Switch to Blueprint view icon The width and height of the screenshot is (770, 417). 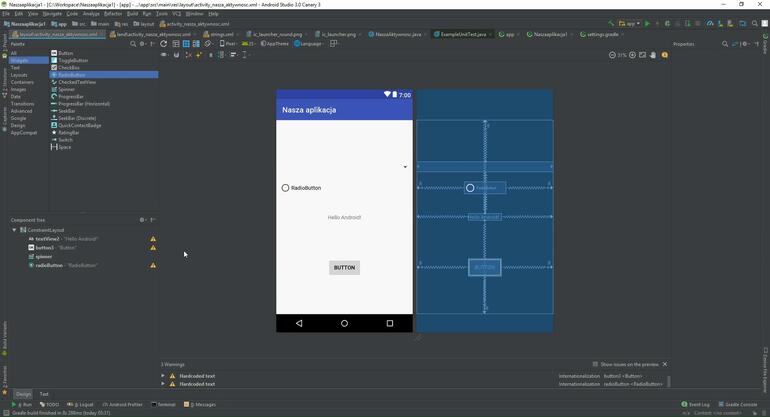[186, 44]
